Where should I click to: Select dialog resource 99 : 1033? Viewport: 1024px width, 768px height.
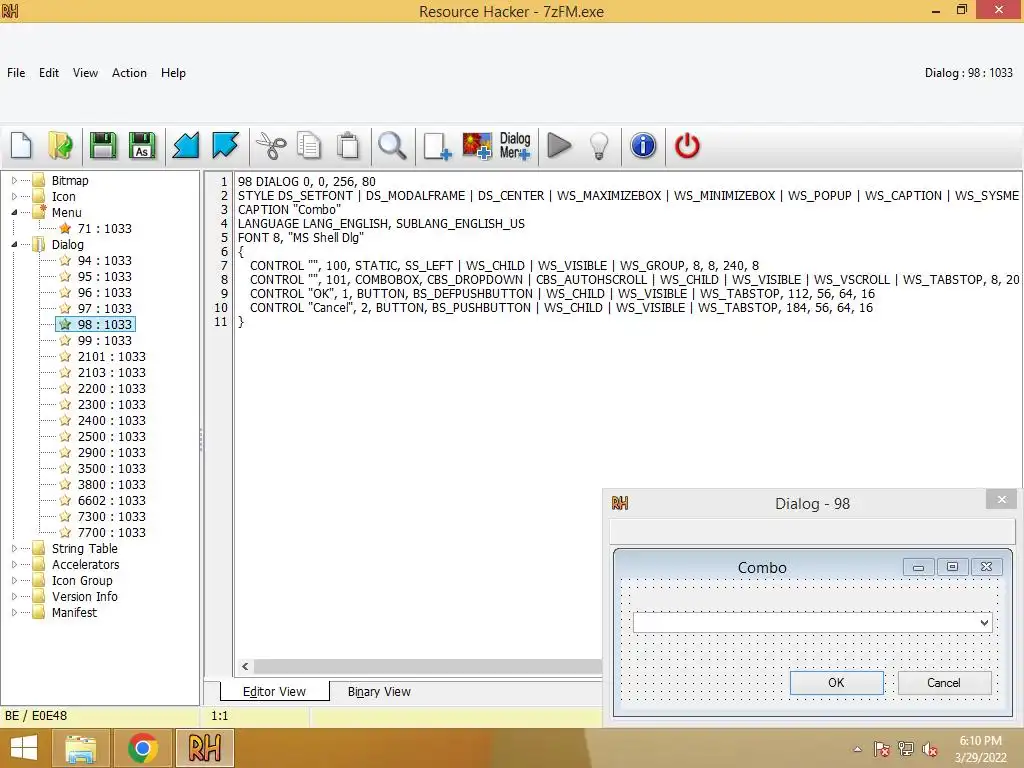[104, 340]
